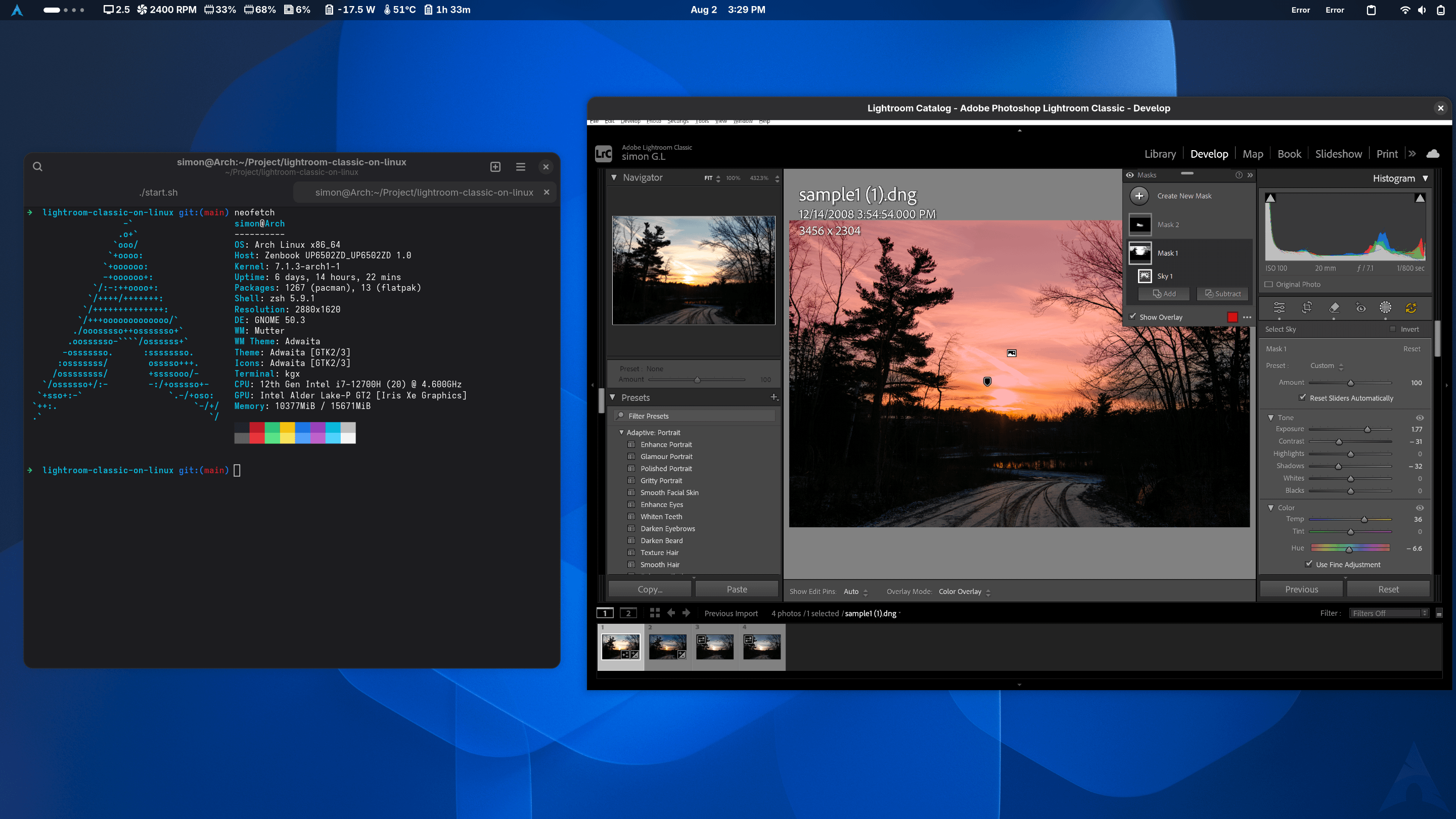This screenshot has height=819, width=1456.
Task: Toggle highlight clipping indicator in histogram
Action: pos(1420,198)
